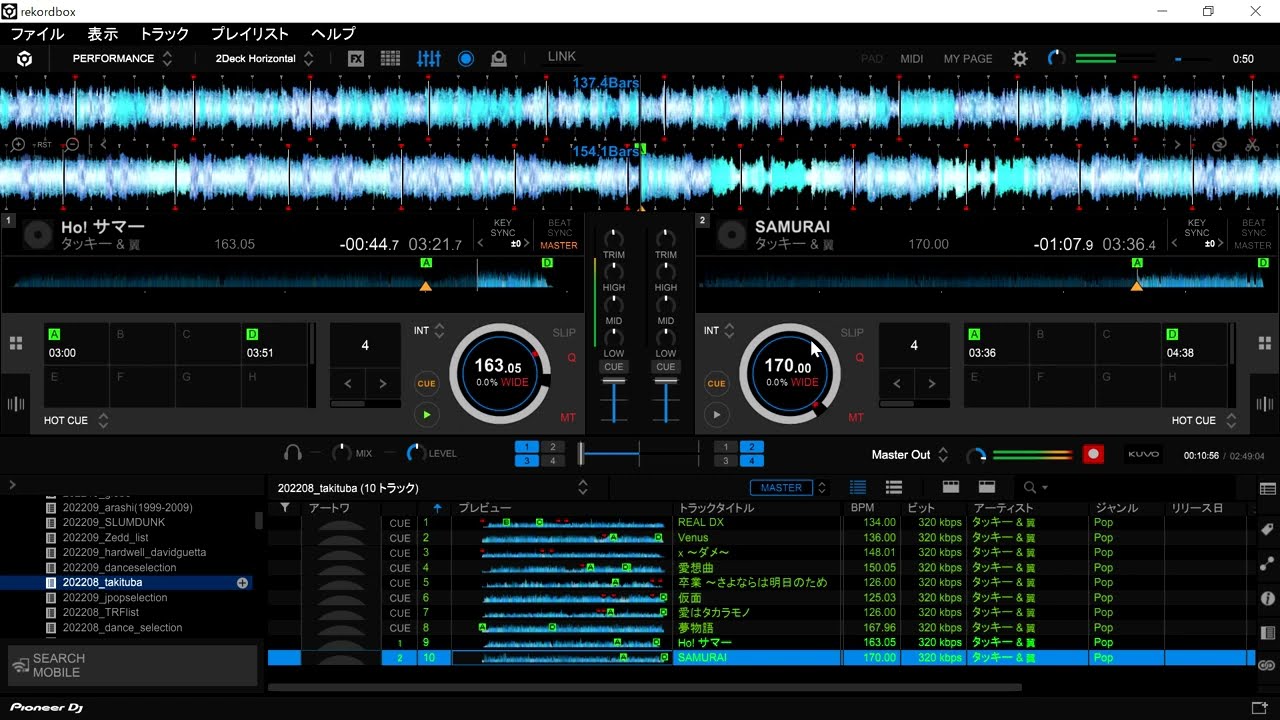Image resolution: width=1280 pixels, height=720 pixels.
Task: Open the performance pads panel icon
Action: tap(390, 58)
